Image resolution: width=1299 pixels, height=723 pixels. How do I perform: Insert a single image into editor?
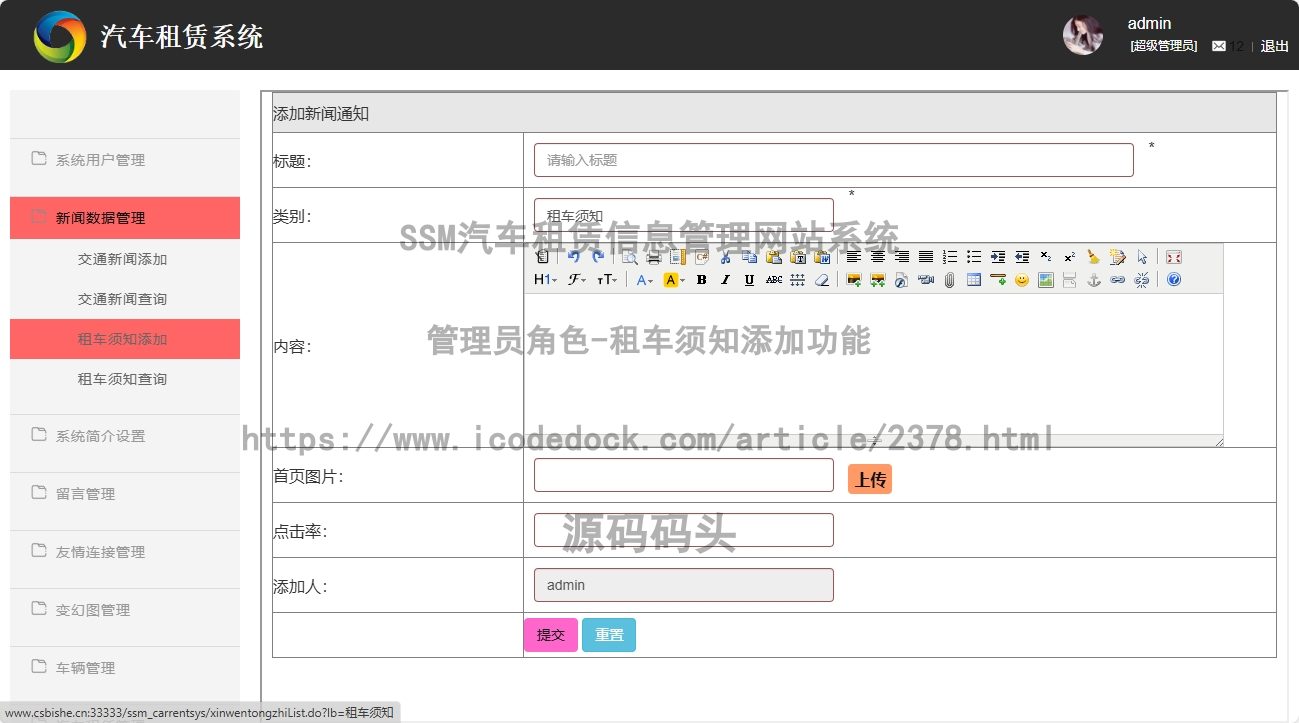coord(853,280)
